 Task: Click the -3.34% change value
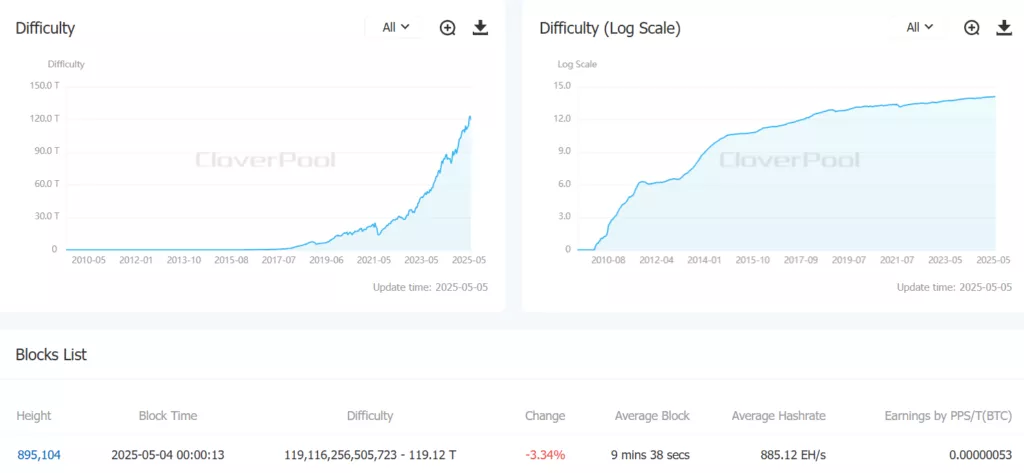click(545, 455)
